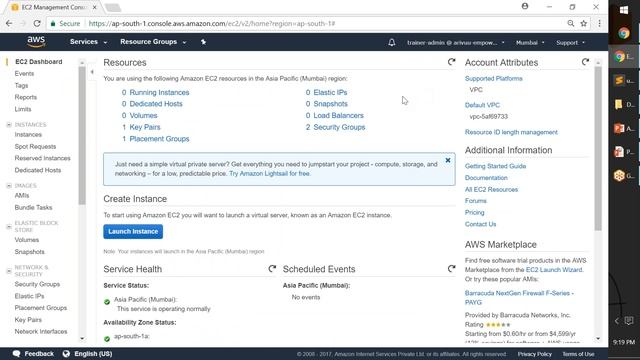The image size is (640, 360).
Task: Click the Launch Instance button
Action: (133, 231)
